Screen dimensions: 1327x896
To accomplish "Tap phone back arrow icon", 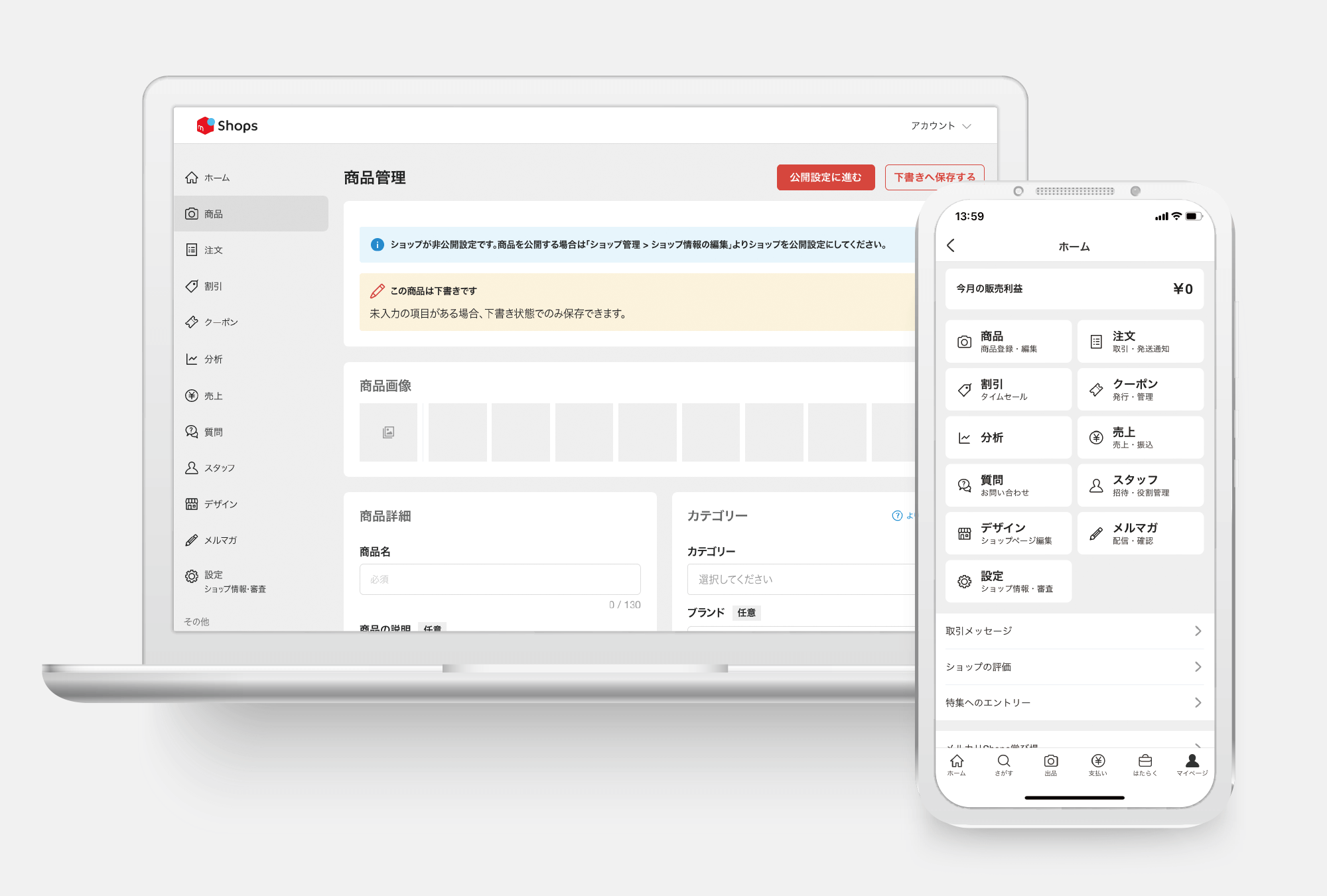I will (x=951, y=246).
